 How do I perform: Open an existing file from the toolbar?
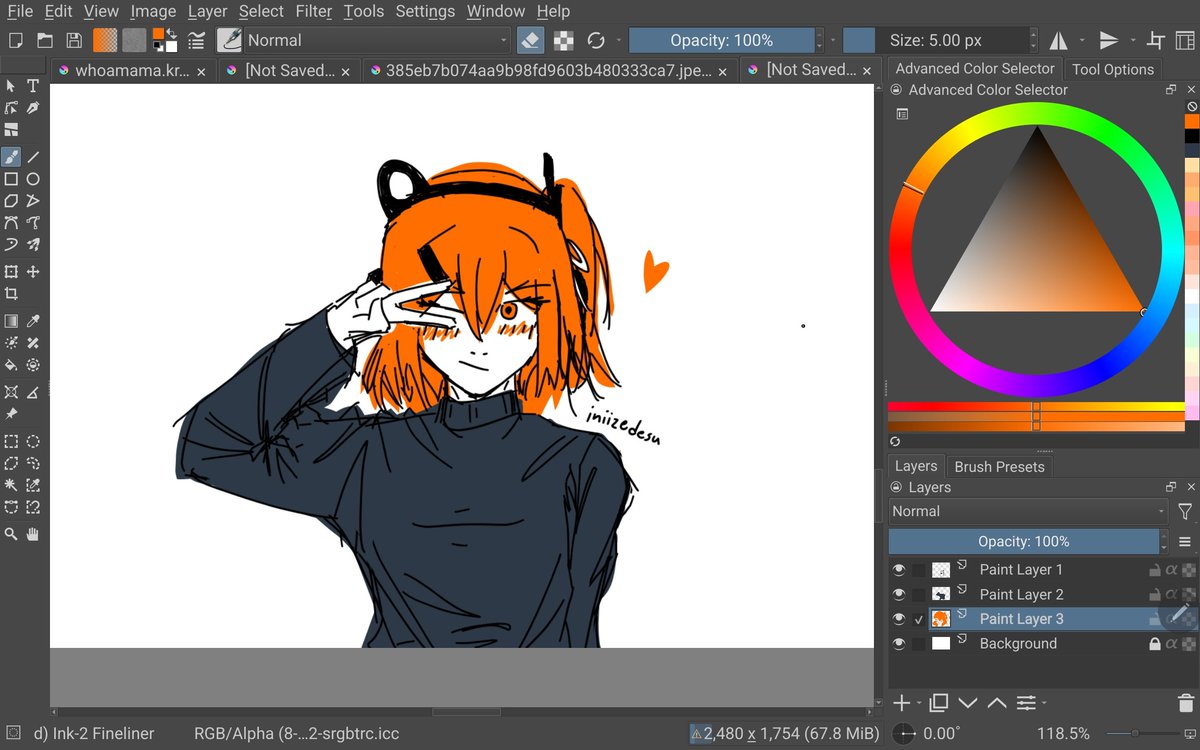pos(45,40)
